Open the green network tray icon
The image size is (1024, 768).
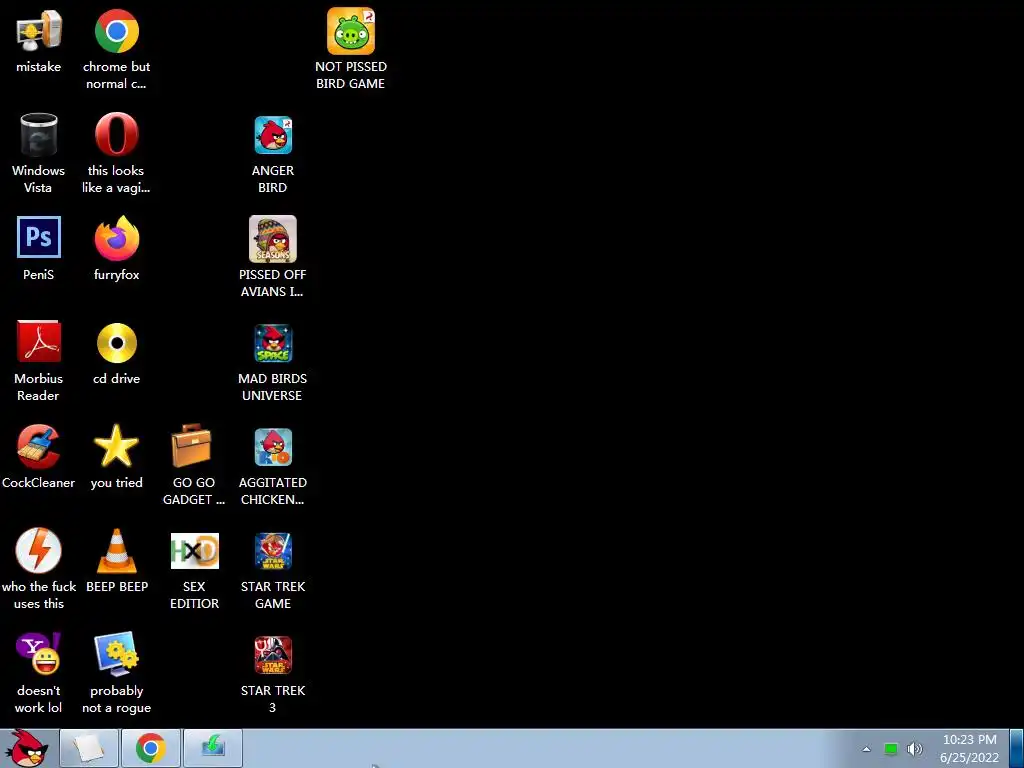tap(891, 749)
